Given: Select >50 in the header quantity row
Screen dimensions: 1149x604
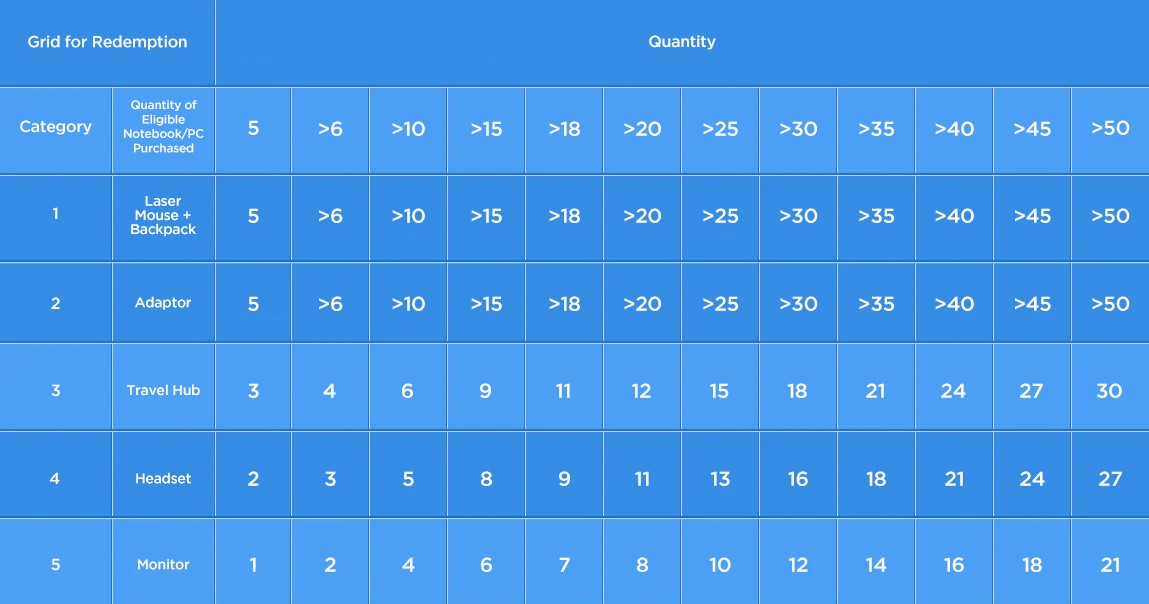Looking at the screenshot, I should point(1110,130).
